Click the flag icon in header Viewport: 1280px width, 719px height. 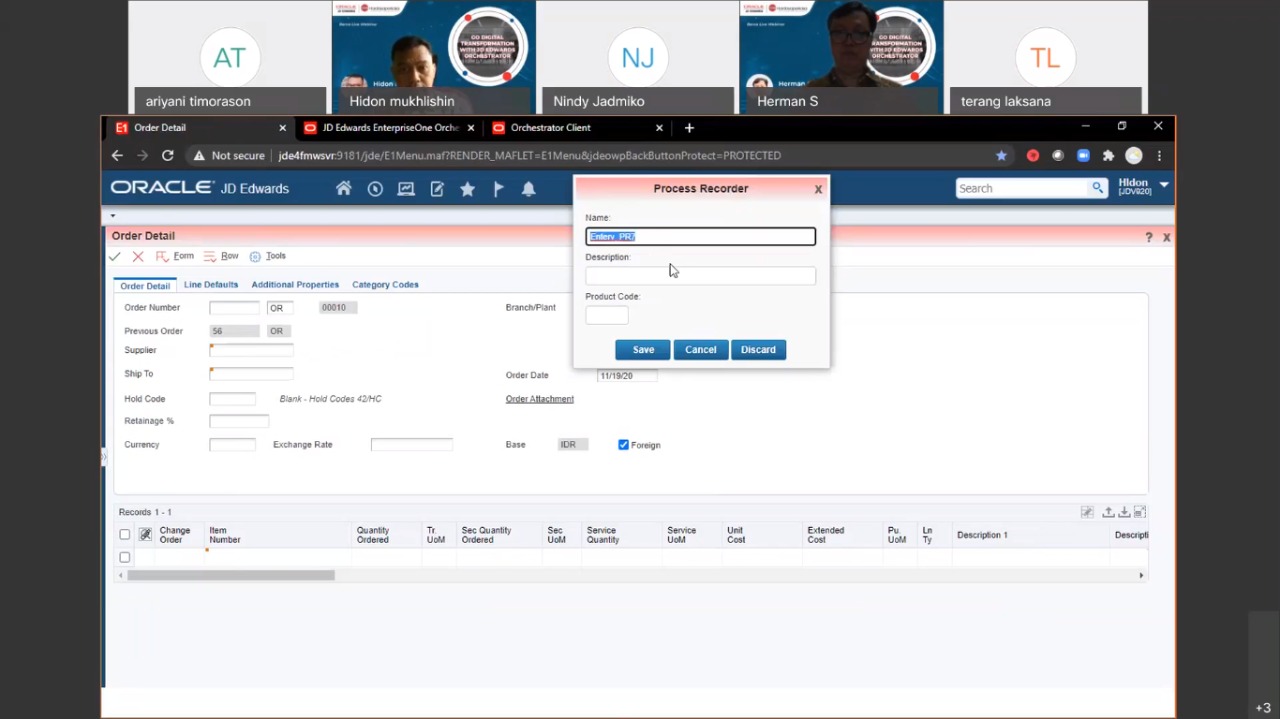click(498, 188)
